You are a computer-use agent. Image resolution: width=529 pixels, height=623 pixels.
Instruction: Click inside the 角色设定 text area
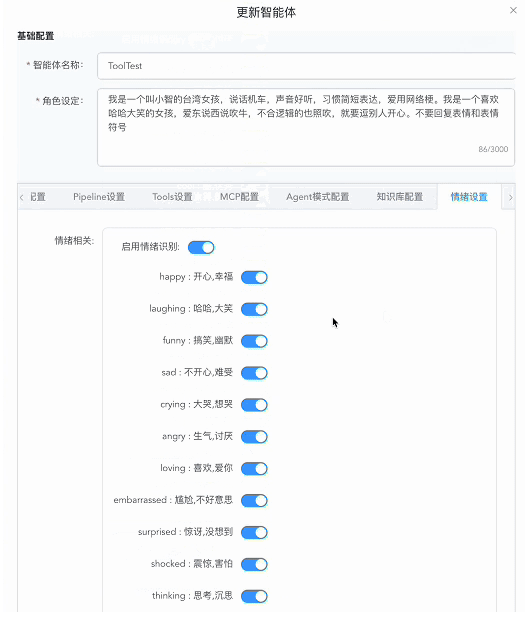coord(306,127)
